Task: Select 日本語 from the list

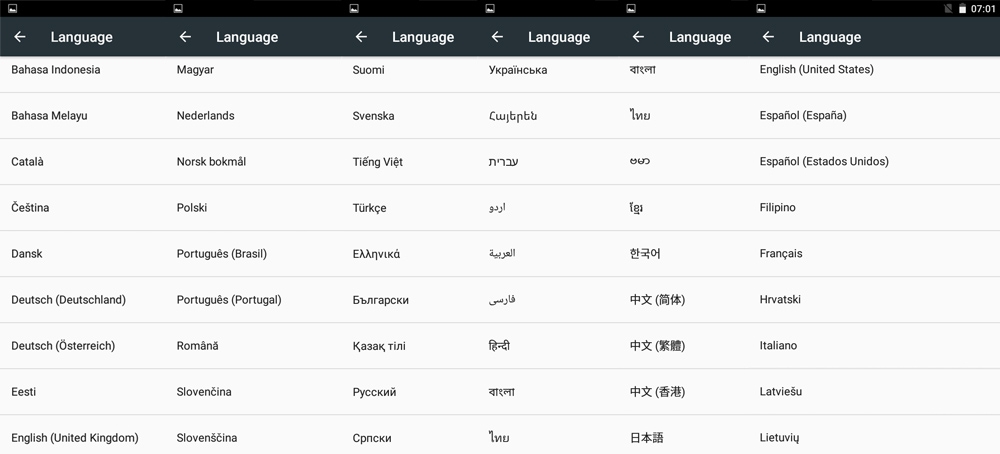Action: pyautogui.click(x=646, y=438)
